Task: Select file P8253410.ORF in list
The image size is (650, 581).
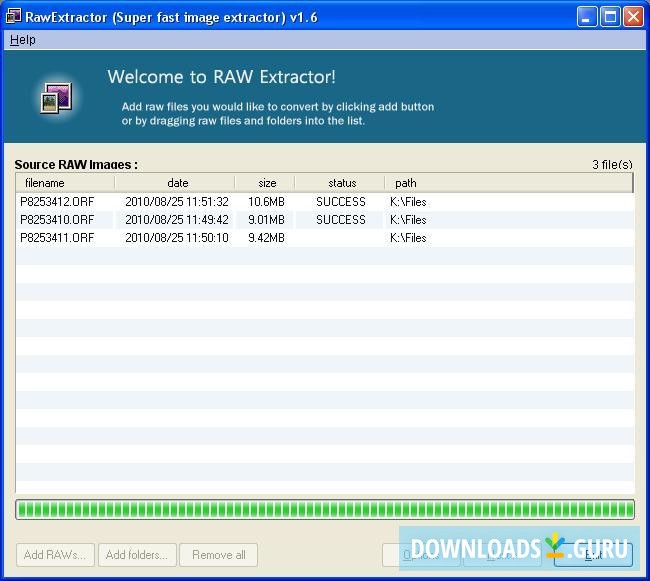Action: point(57,220)
